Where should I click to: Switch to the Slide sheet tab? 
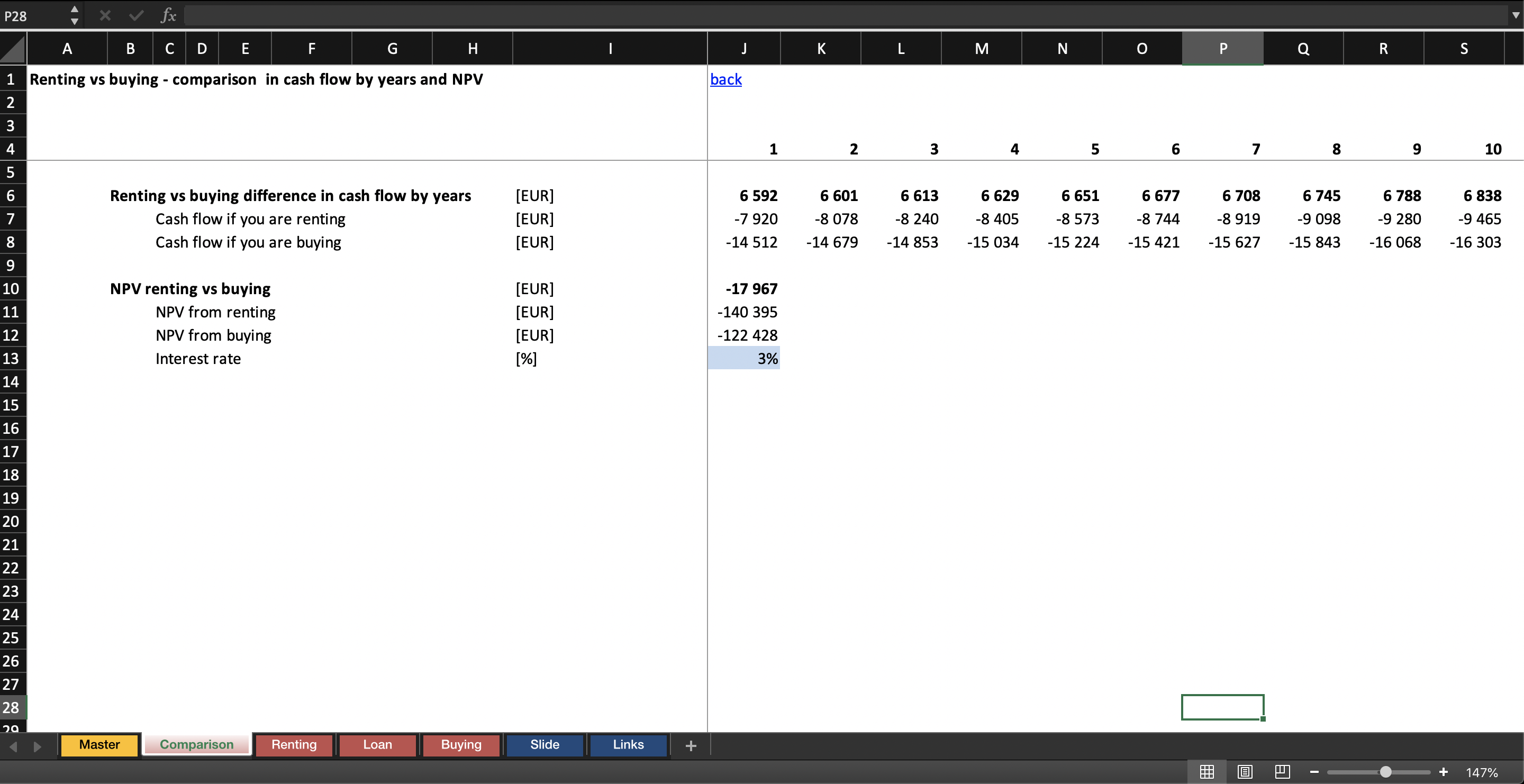point(545,744)
